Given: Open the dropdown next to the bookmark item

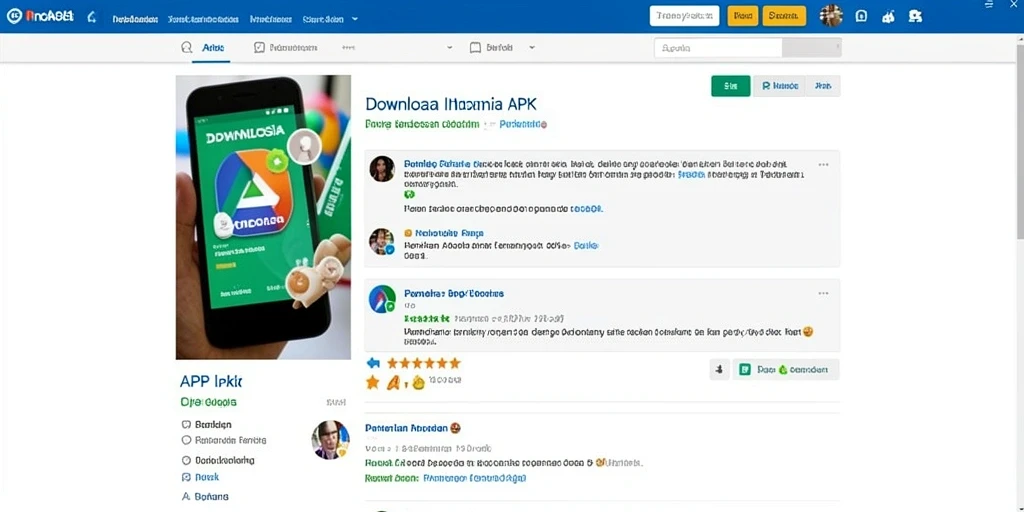Looking at the screenshot, I should 532,48.
